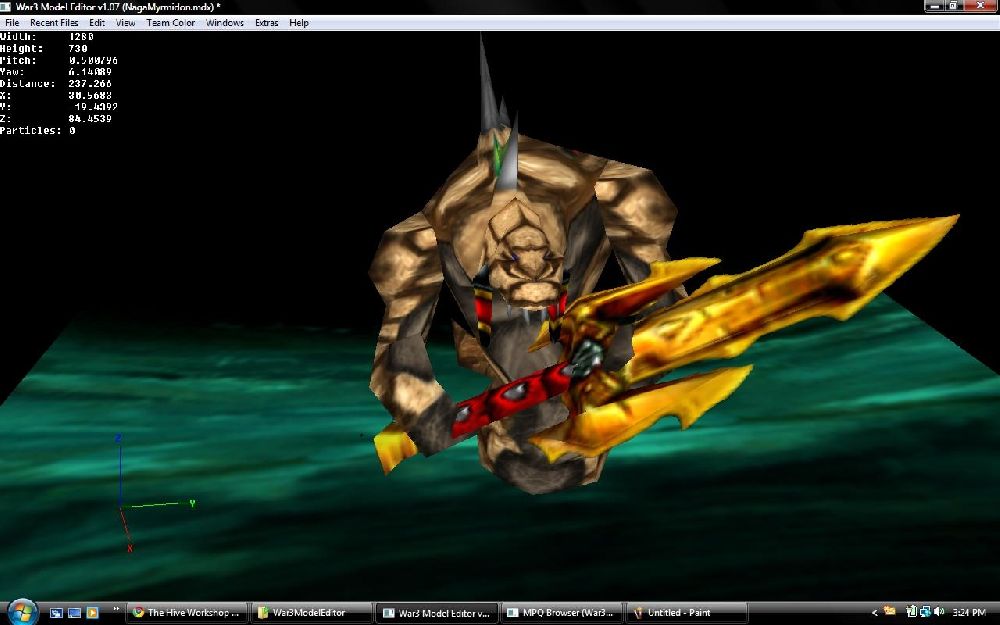
Task: Expand the quick launch overflow chevron
Action: (x=116, y=609)
